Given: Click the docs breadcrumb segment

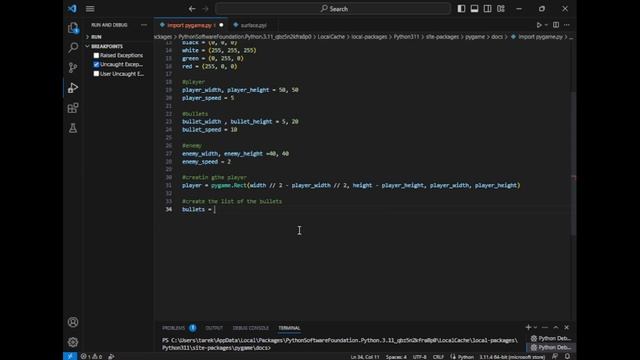Looking at the screenshot, I should point(497,37).
